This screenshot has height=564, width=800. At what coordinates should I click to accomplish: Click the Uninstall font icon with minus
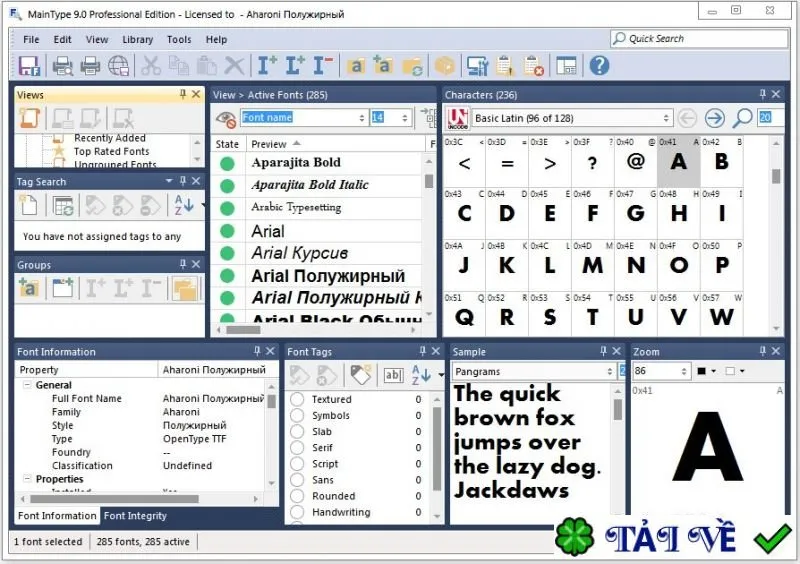[x=323, y=66]
